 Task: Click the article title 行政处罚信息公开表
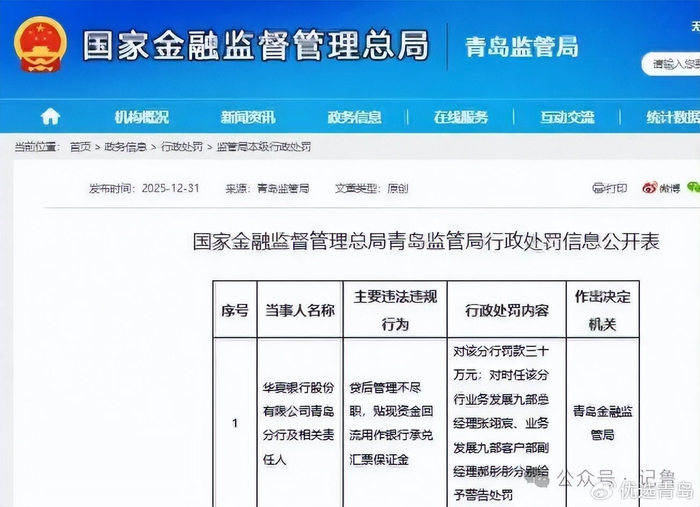coord(426,241)
